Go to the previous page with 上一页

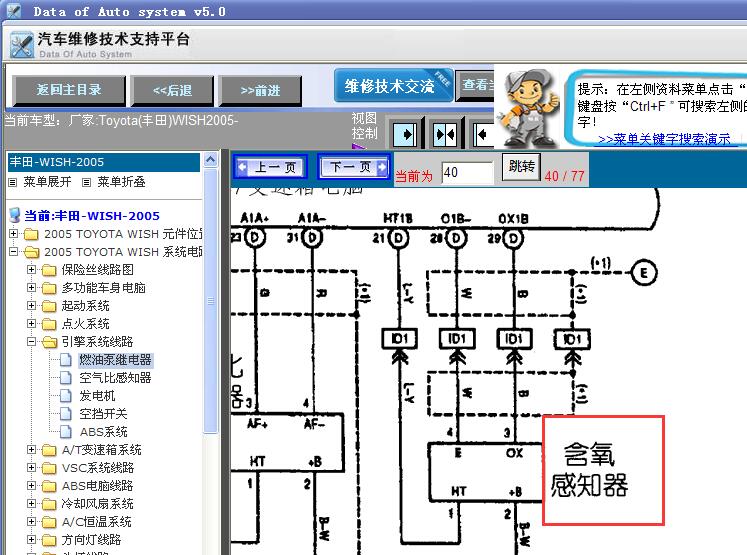pos(270,167)
